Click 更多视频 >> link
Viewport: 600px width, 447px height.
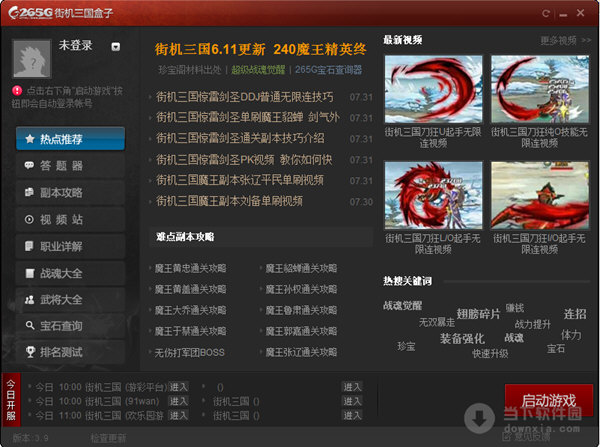(x=566, y=40)
